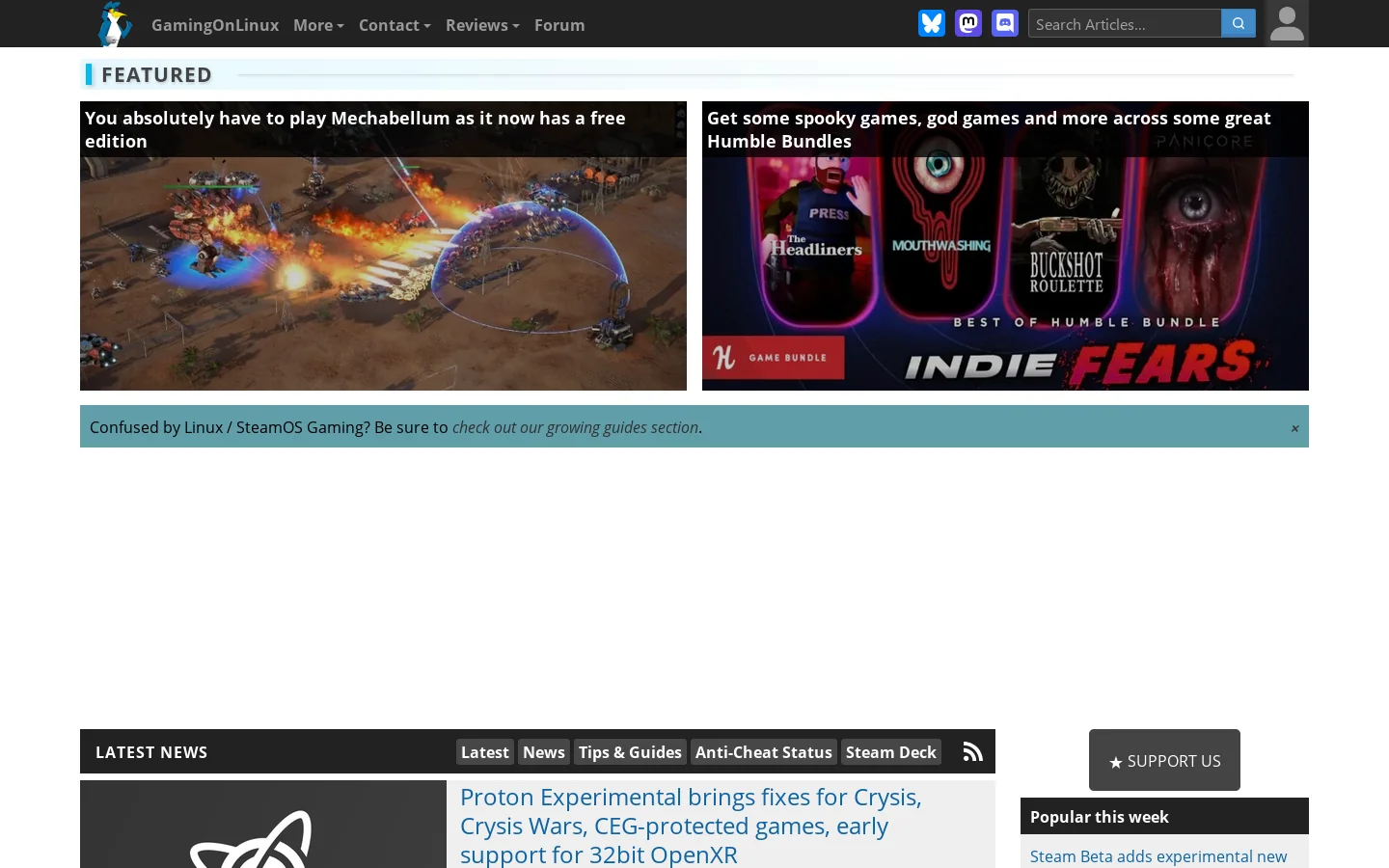
Task: Select the News tab
Action: (544, 752)
